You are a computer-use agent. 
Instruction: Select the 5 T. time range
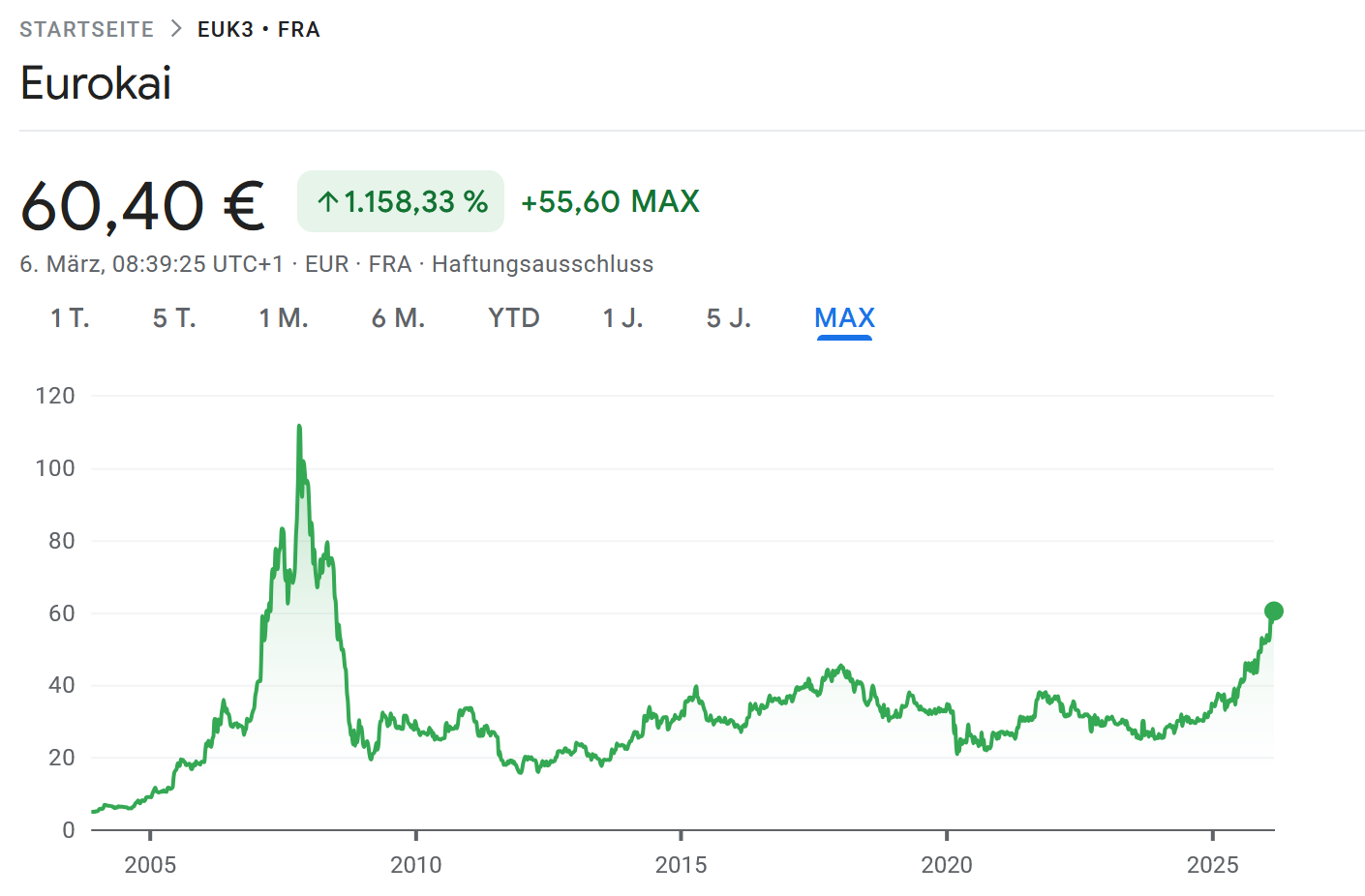(x=174, y=318)
